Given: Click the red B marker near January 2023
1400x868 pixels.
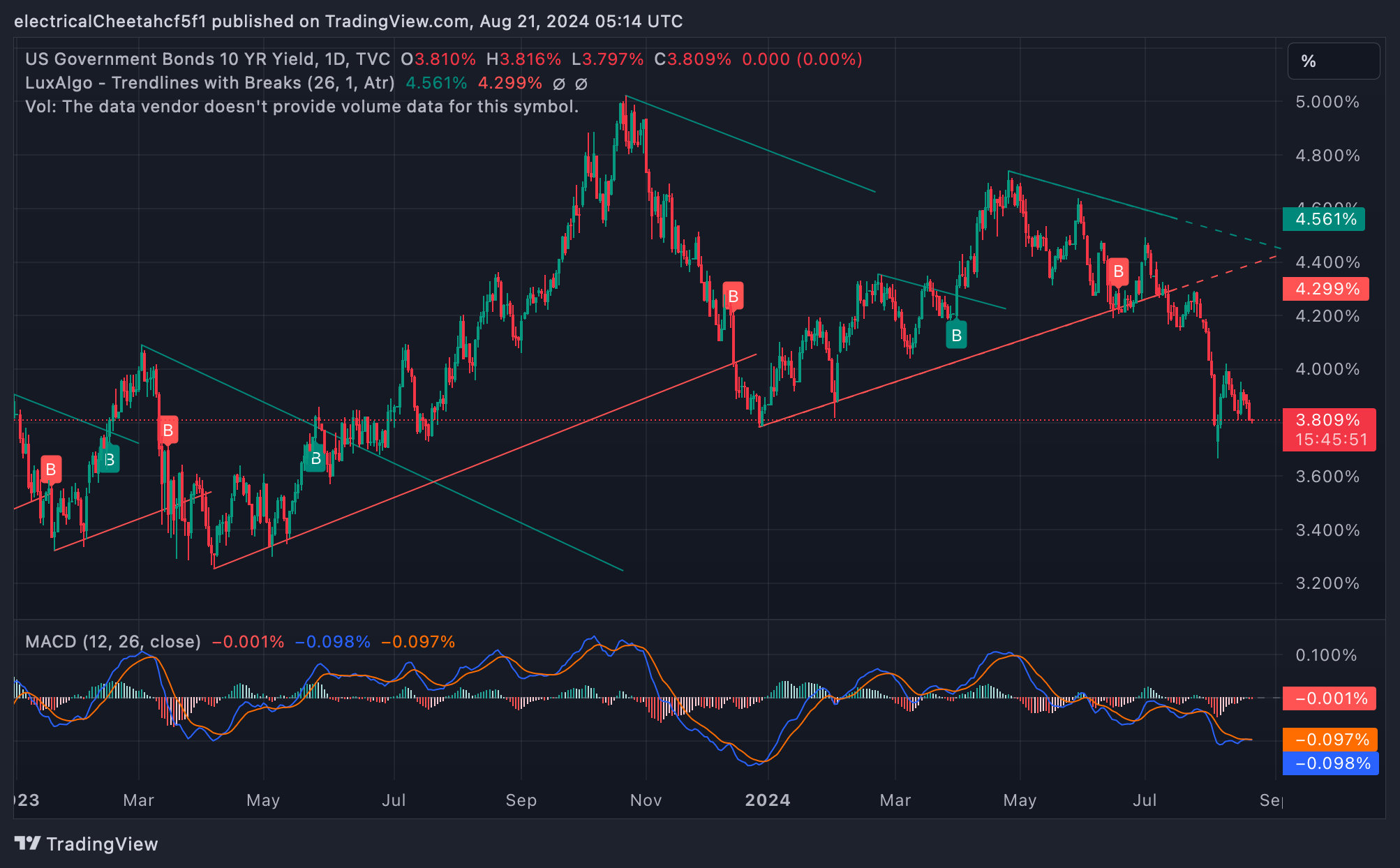Looking at the screenshot, I should (x=50, y=470).
